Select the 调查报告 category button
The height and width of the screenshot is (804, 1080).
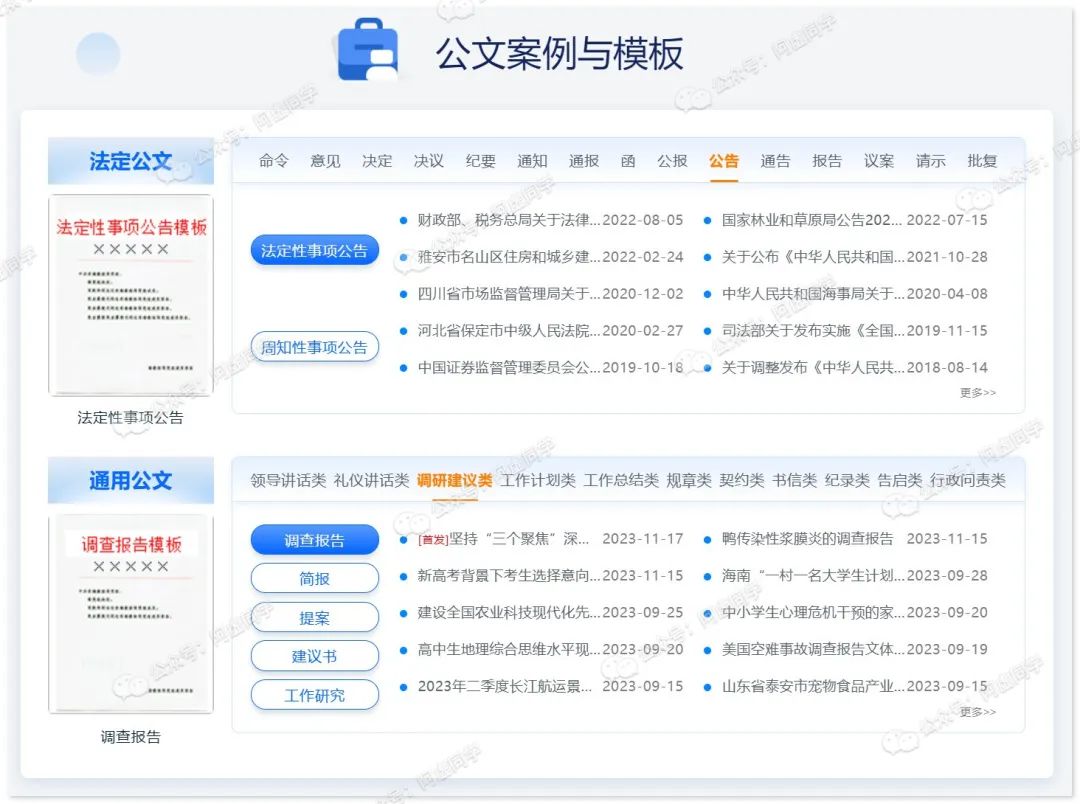pos(314,539)
